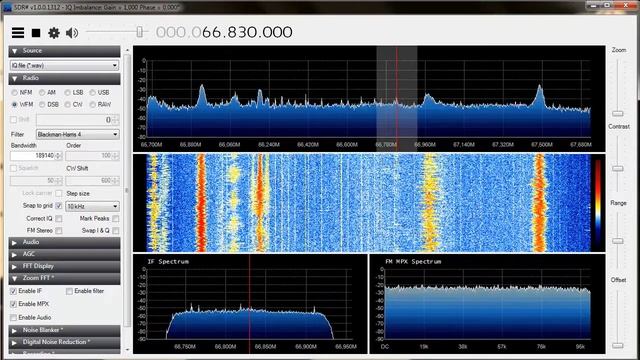This screenshot has width=640, height=360.
Task: Adjust the Contrast slider handle
Action: click(618, 169)
